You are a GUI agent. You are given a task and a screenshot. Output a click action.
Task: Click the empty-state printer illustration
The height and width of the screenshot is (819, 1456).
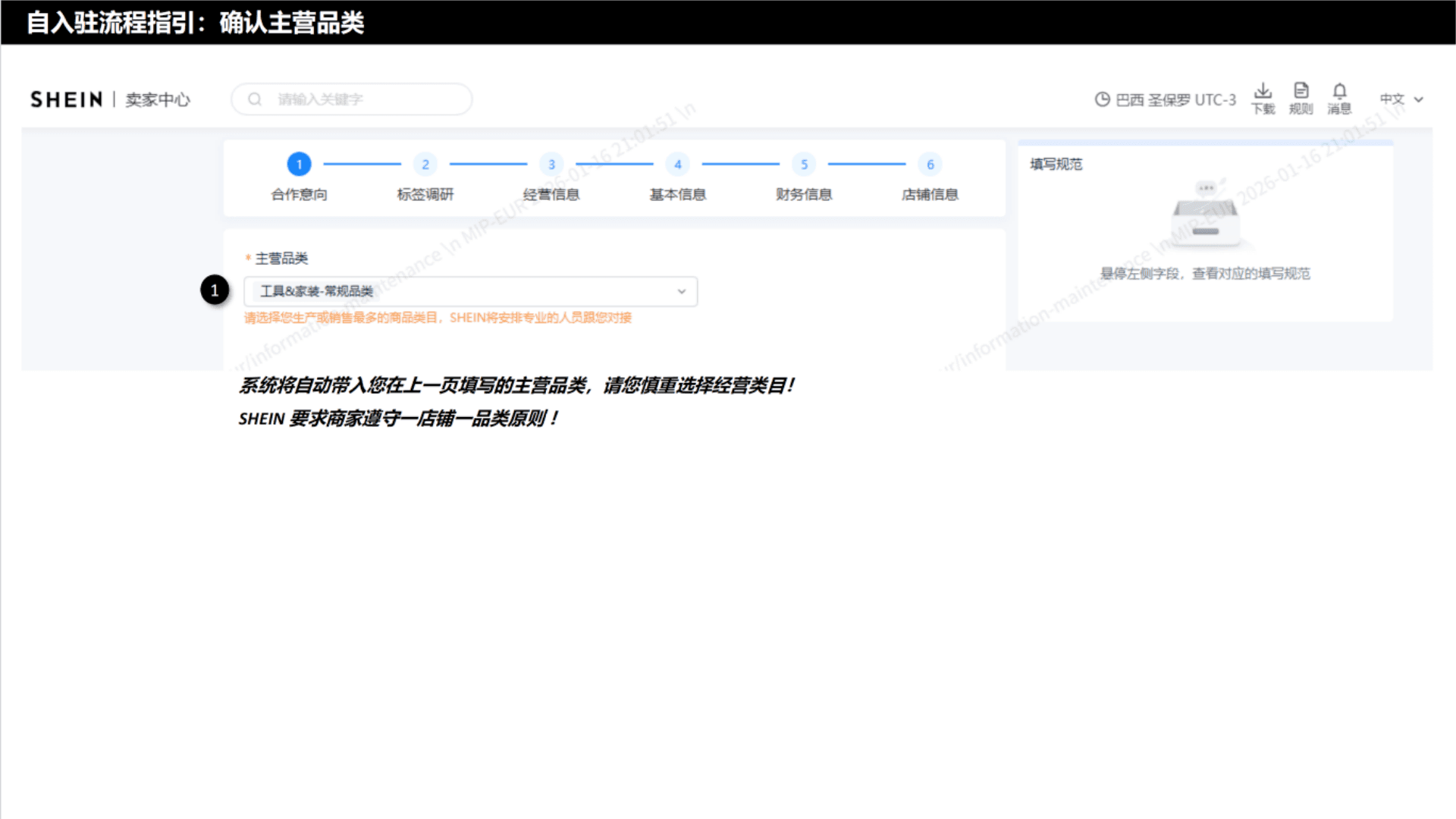point(1206,215)
